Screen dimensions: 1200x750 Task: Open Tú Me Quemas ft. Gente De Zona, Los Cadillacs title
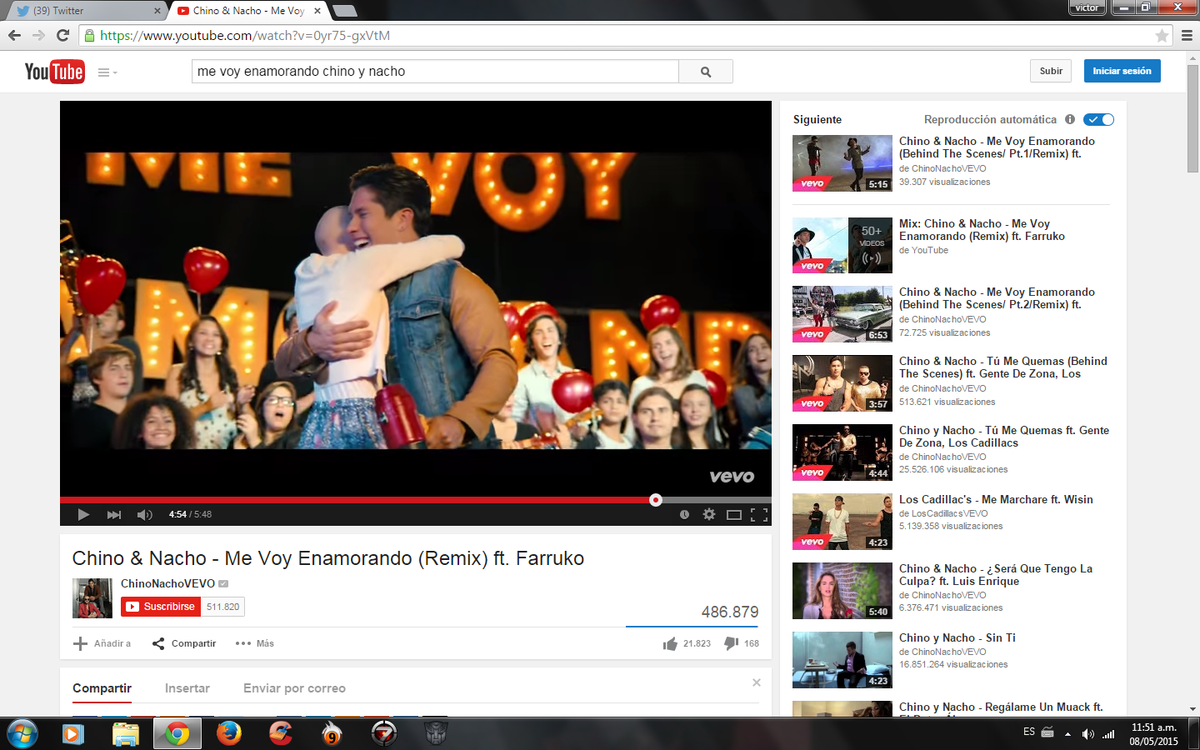click(x=1004, y=436)
